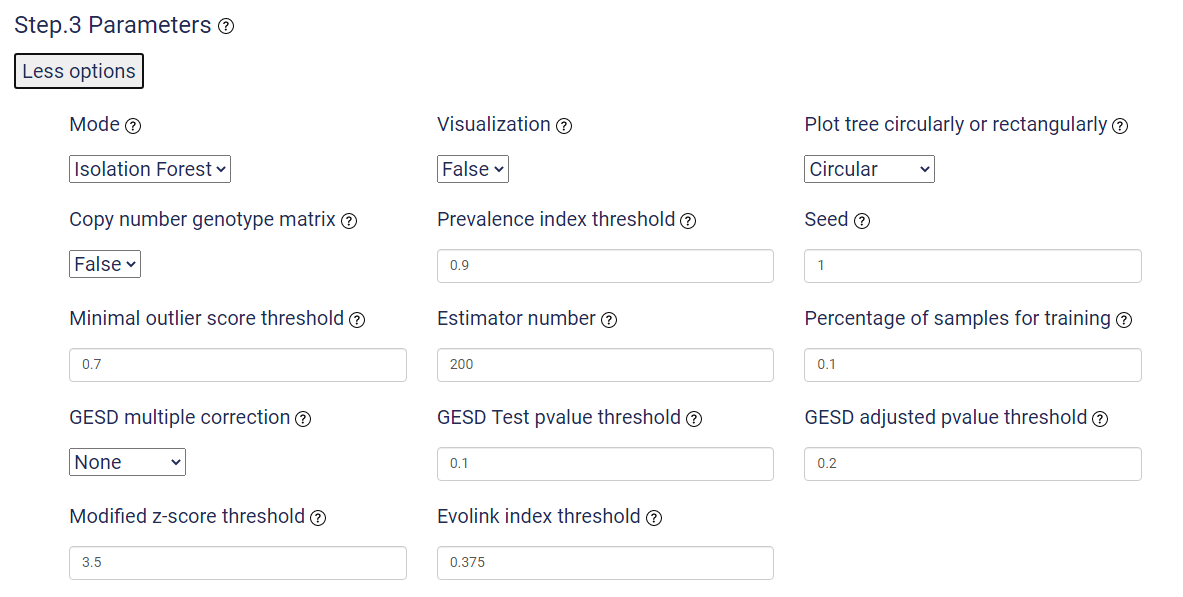Click the Less options button
The width and height of the screenshot is (1183, 597).
click(78, 71)
